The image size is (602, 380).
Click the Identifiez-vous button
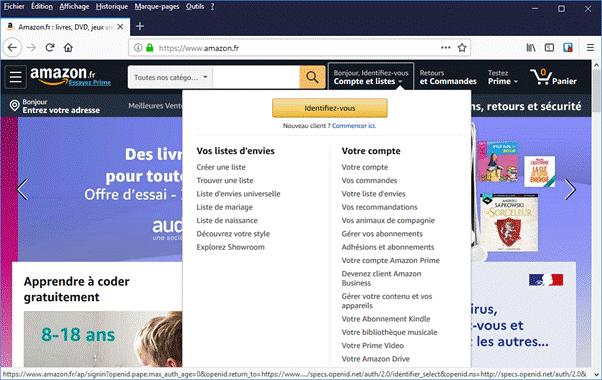330,108
